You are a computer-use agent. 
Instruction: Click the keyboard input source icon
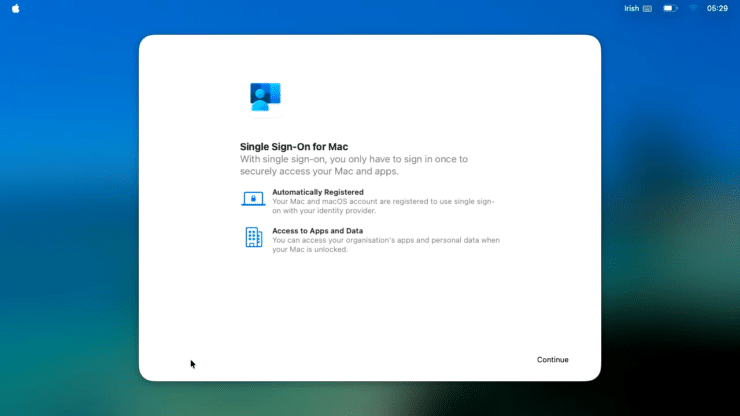(648, 8)
